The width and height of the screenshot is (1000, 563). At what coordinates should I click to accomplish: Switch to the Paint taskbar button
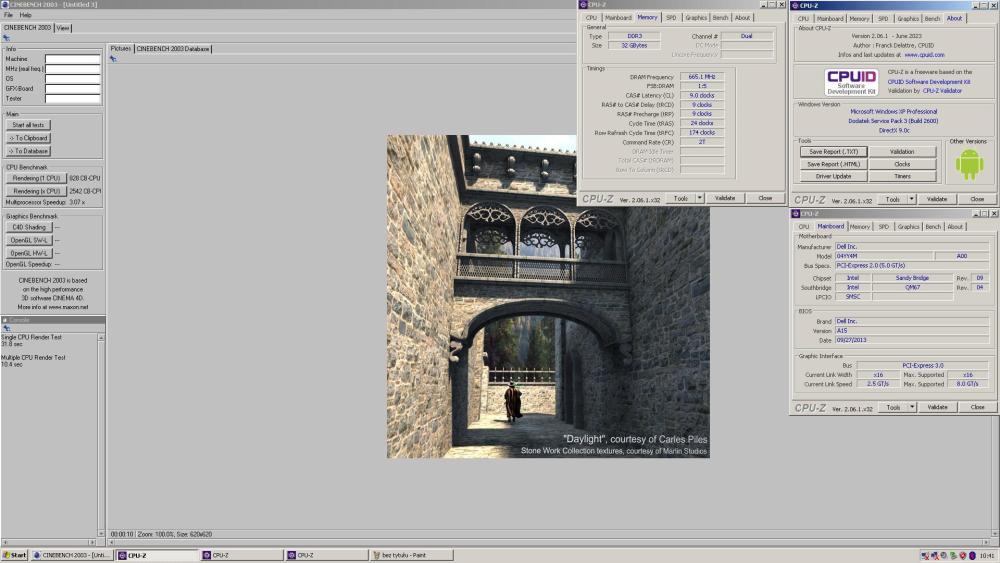click(412, 555)
